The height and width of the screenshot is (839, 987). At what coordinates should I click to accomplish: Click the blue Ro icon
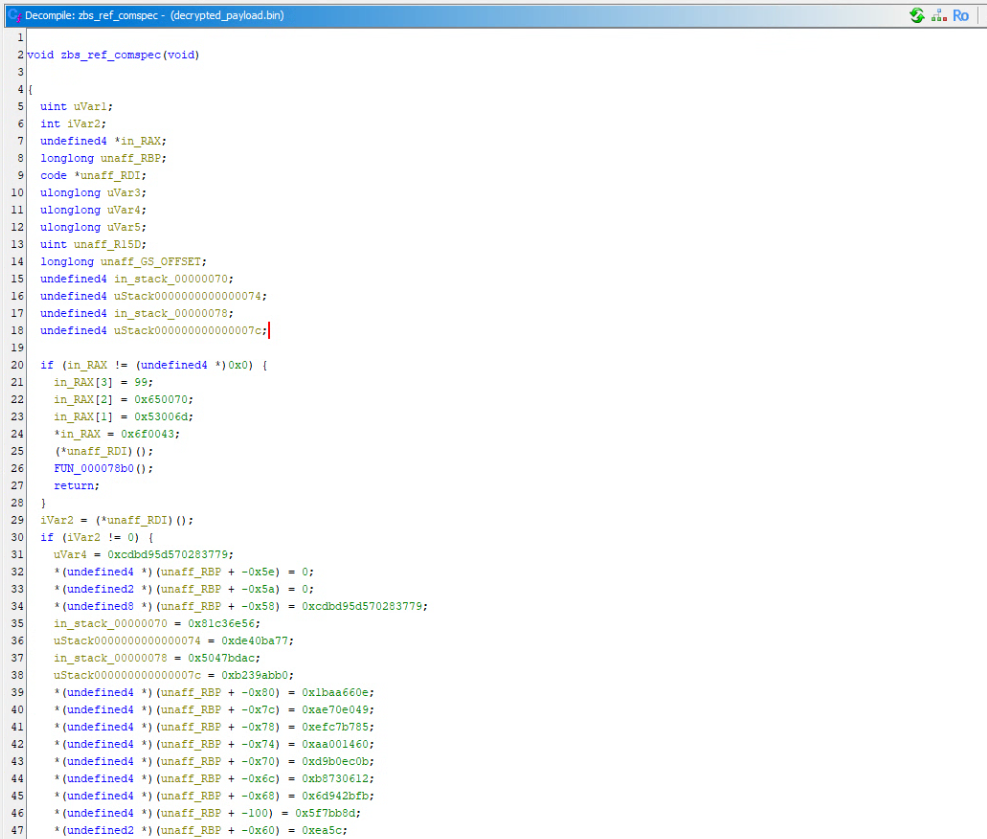click(x=961, y=15)
